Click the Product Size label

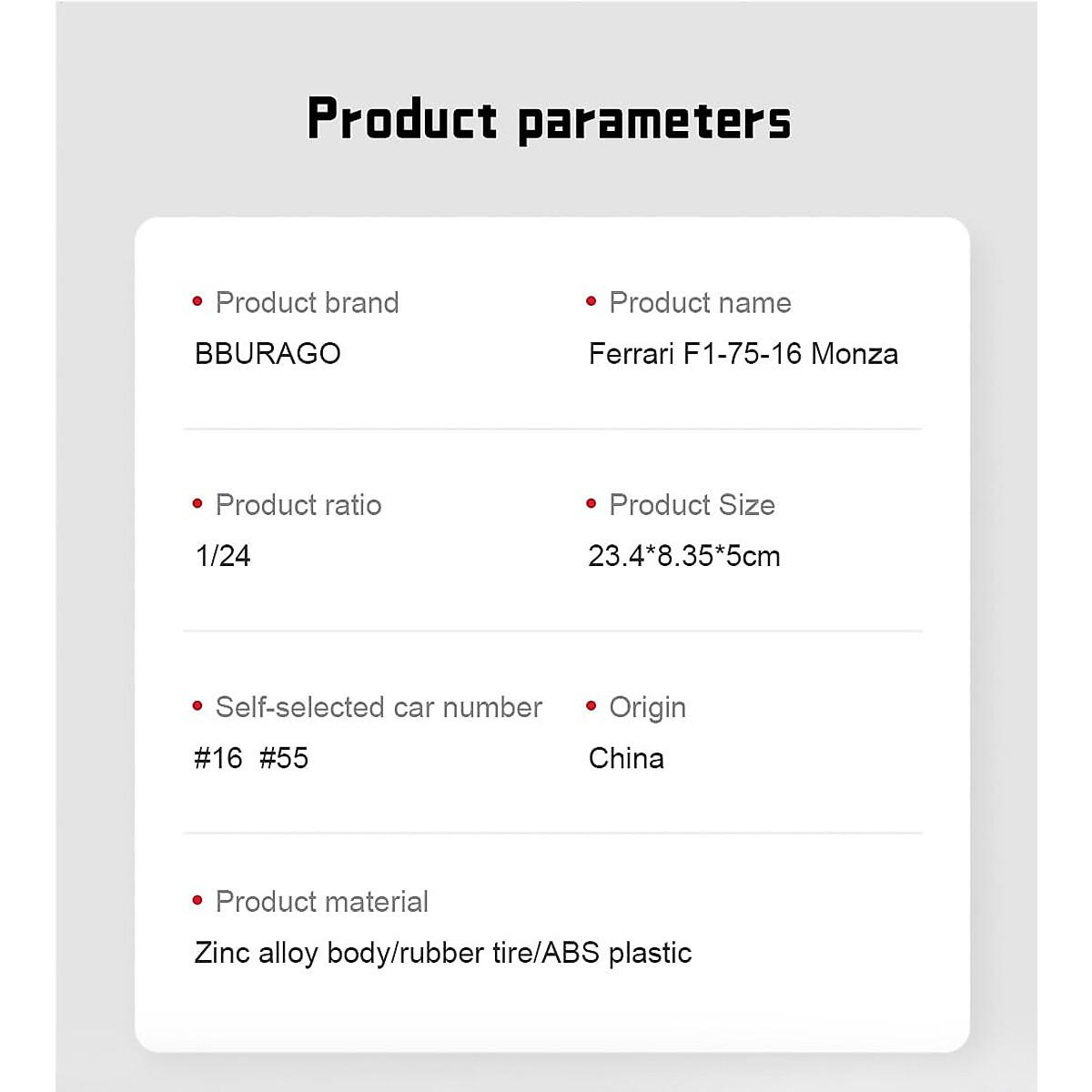click(692, 504)
